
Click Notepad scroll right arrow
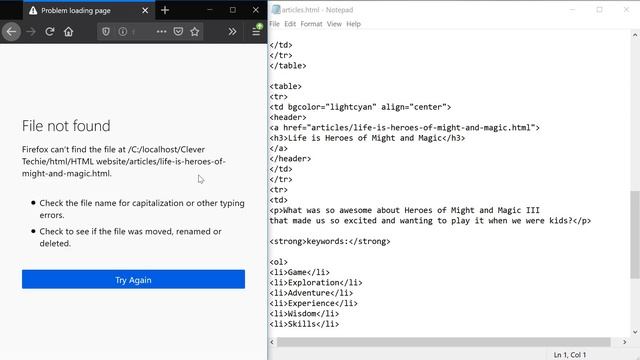[x=624, y=342]
